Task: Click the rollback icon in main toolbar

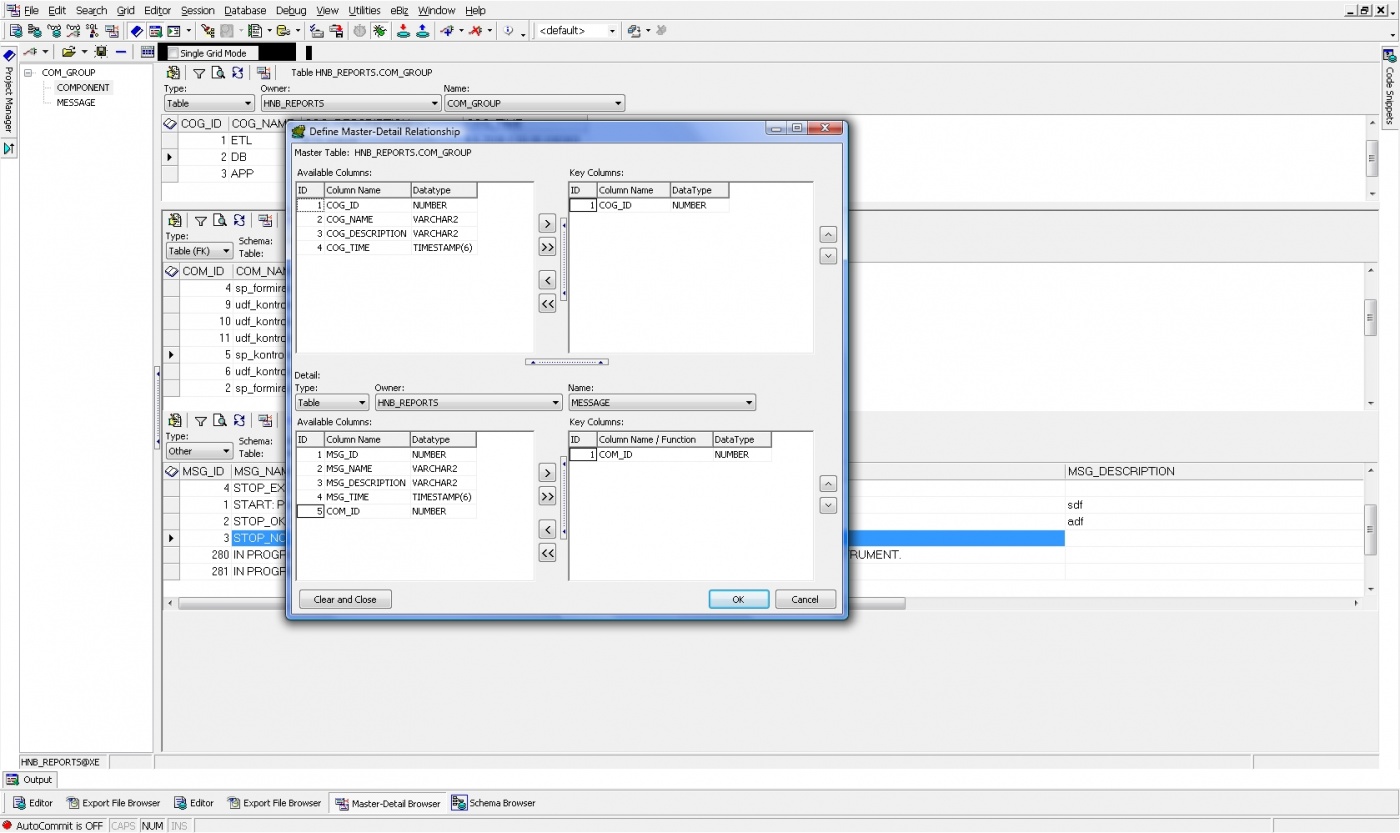Action: tap(423, 31)
